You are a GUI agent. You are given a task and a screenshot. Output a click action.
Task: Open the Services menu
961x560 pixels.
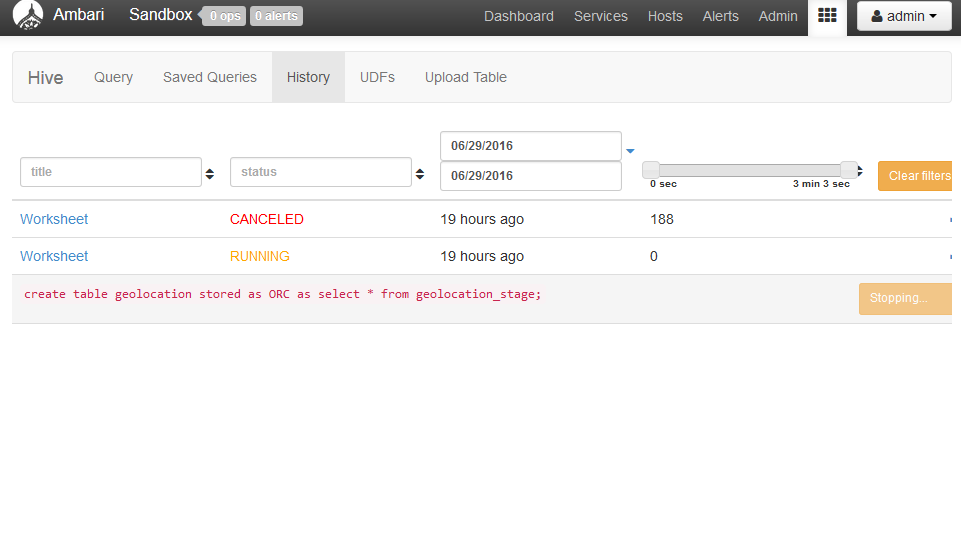point(601,16)
